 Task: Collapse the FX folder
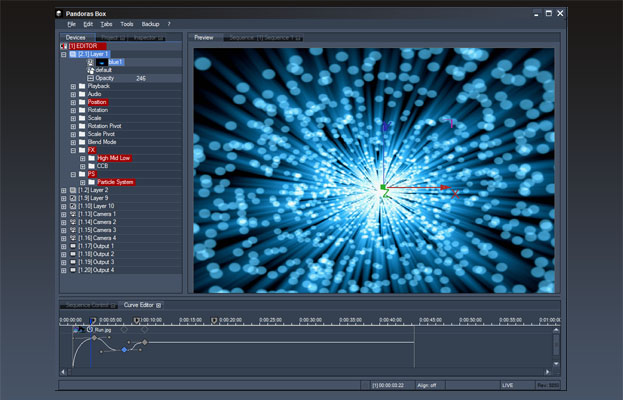pyautogui.click(x=73, y=150)
